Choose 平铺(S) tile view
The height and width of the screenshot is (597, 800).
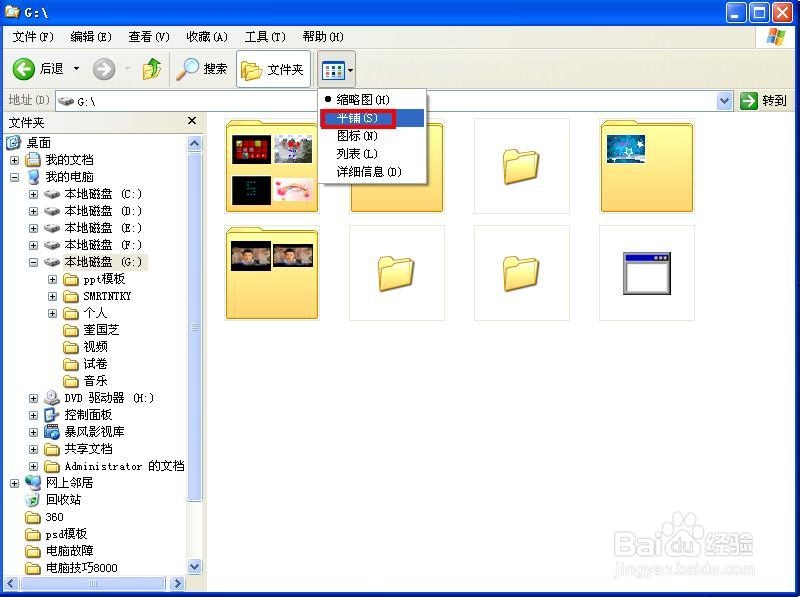tap(371, 118)
